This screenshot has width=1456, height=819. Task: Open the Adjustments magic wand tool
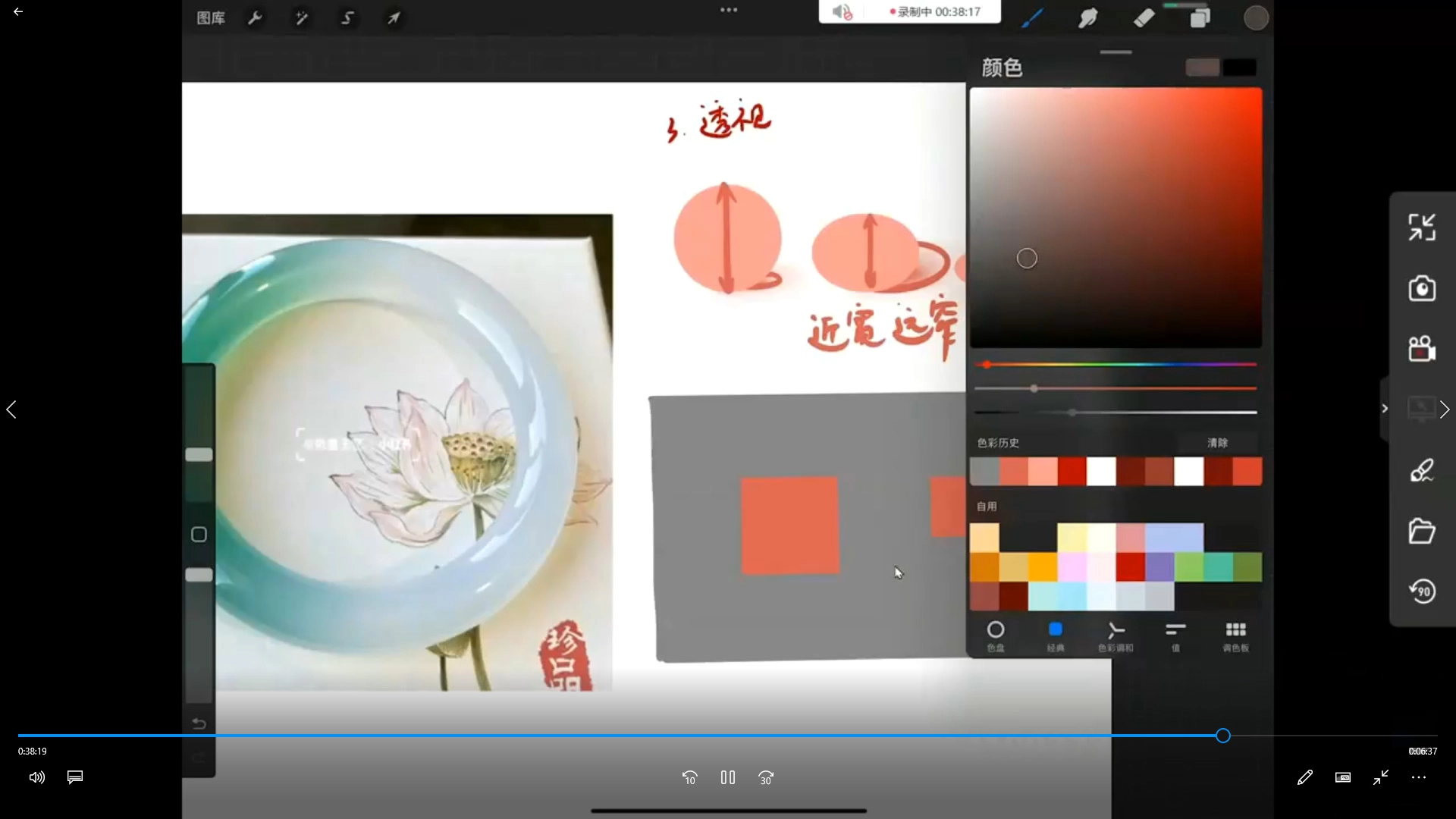click(301, 17)
